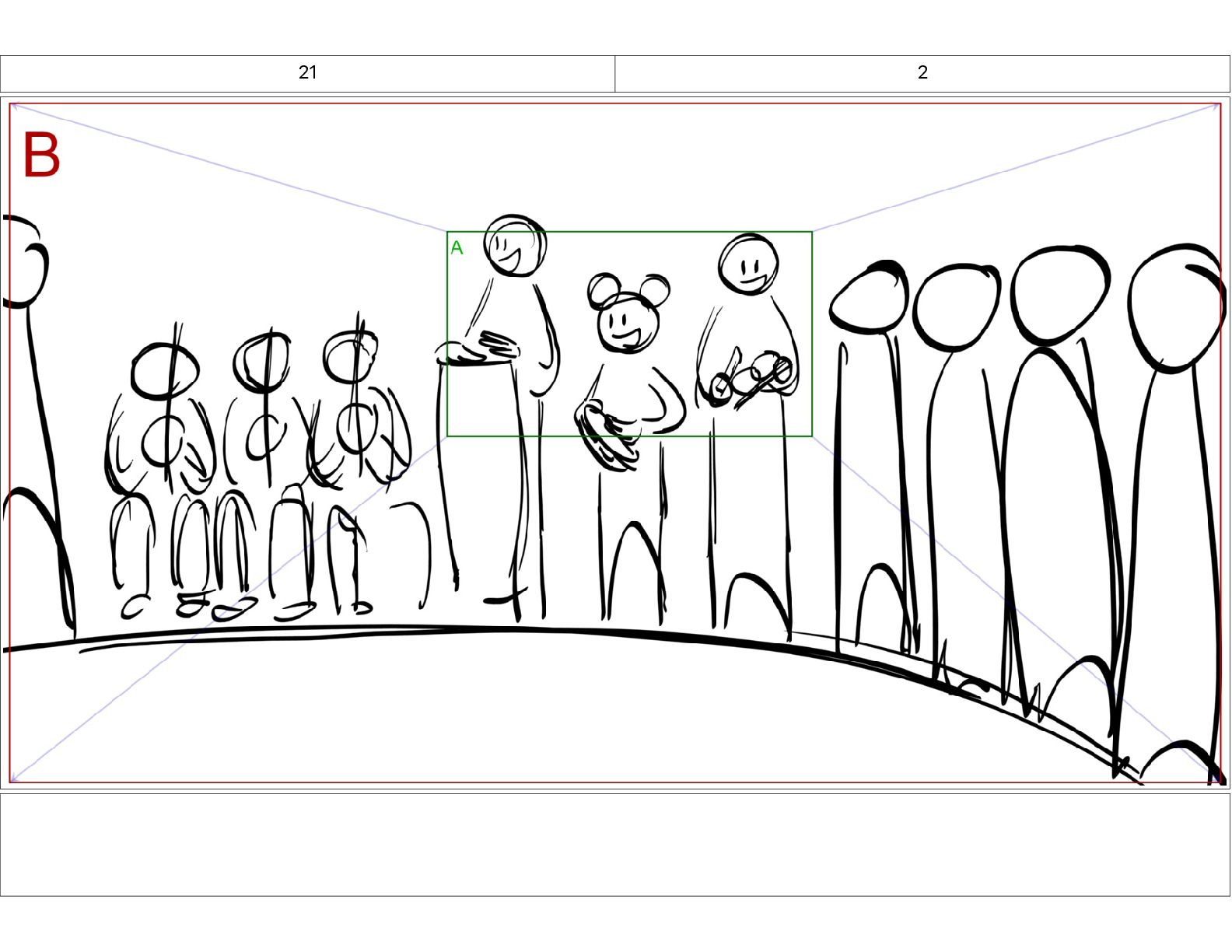Viewport: 1232px width, 952px height.
Task: Click the storyboard sketch panel thumbnail
Action: pos(615,443)
